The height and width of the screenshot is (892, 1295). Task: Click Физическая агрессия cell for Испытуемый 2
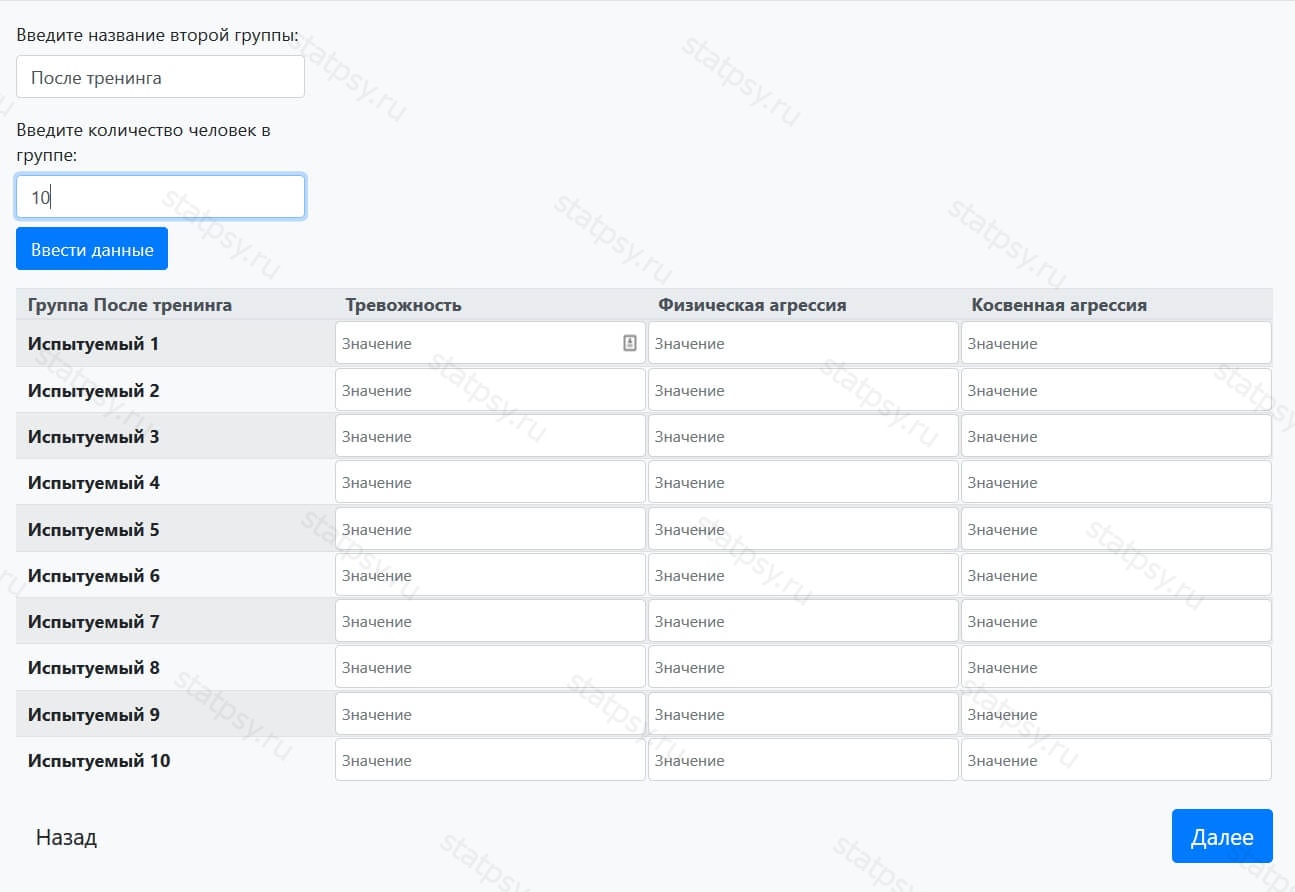click(x=803, y=390)
